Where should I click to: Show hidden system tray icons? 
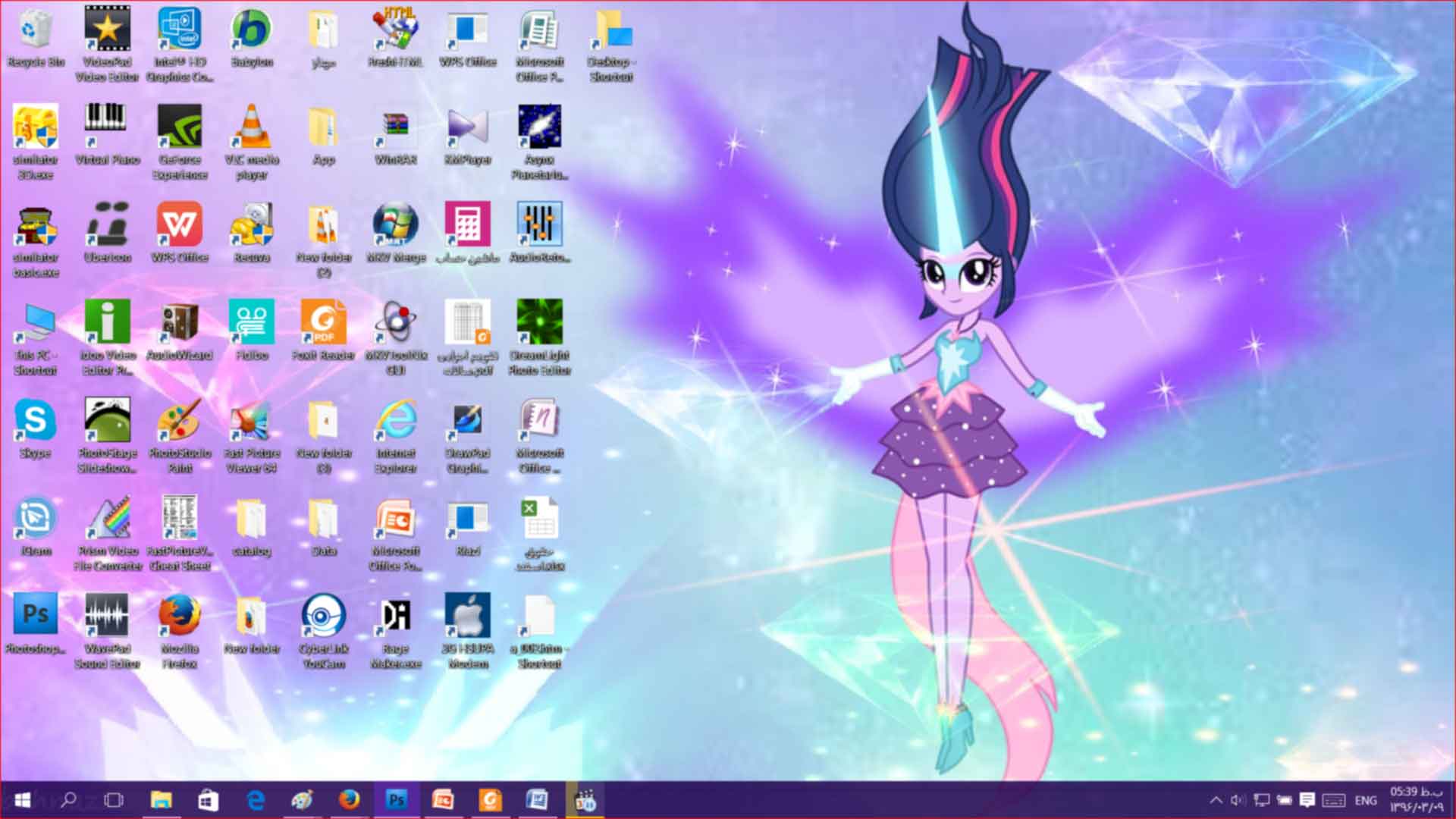1216,800
